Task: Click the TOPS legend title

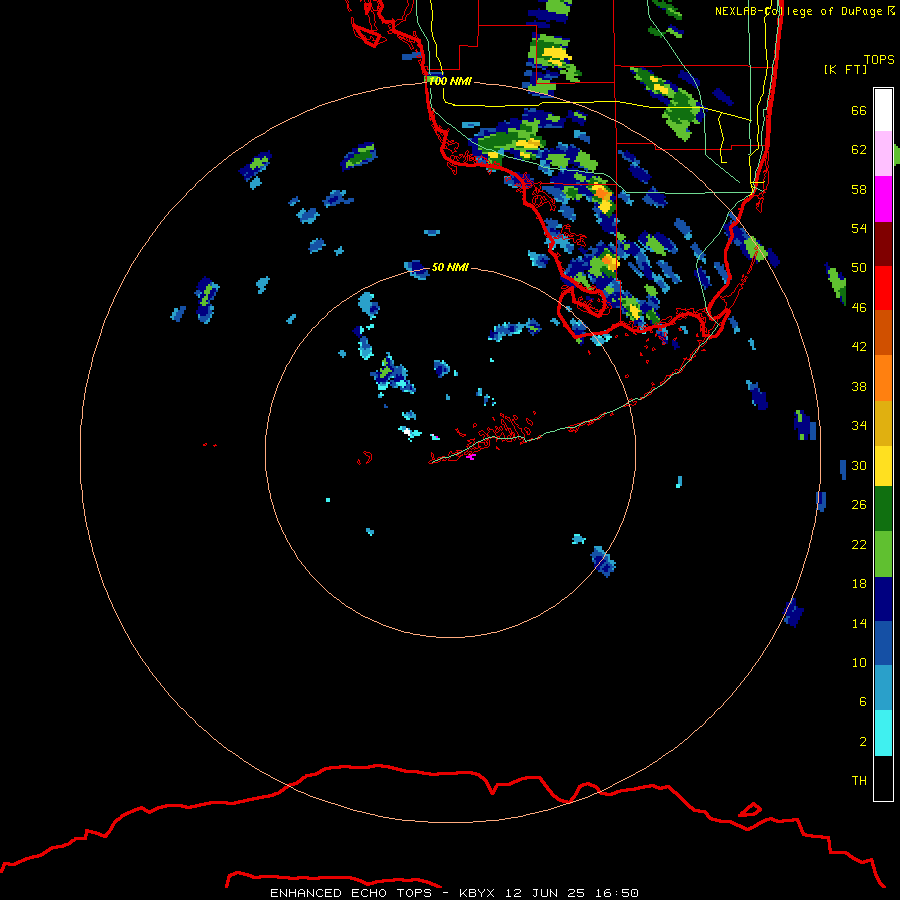Action: (879, 59)
